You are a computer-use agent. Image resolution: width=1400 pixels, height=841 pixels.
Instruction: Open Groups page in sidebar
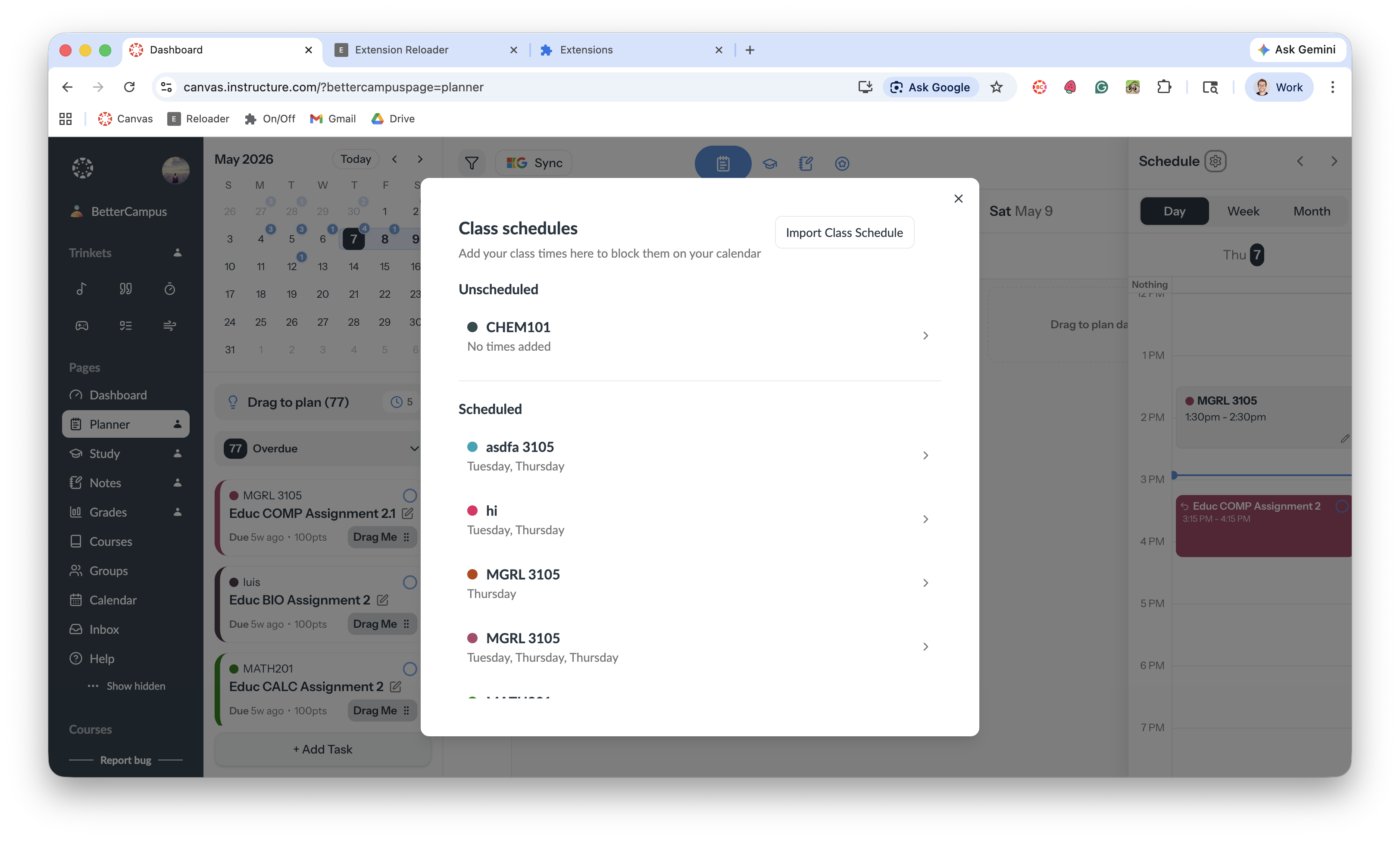pyautogui.click(x=125, y=571)
